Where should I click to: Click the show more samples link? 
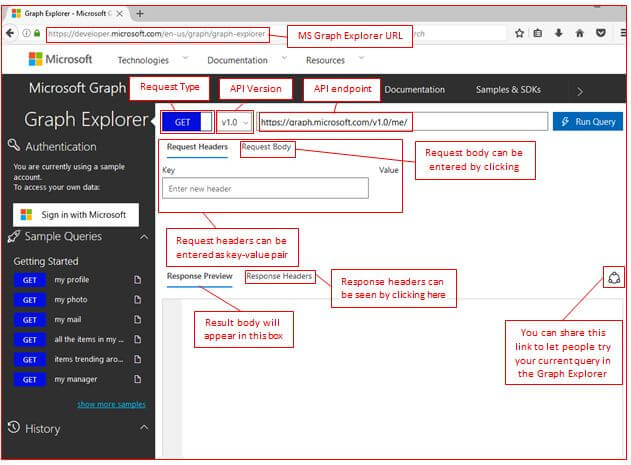[x=111, y=404]
